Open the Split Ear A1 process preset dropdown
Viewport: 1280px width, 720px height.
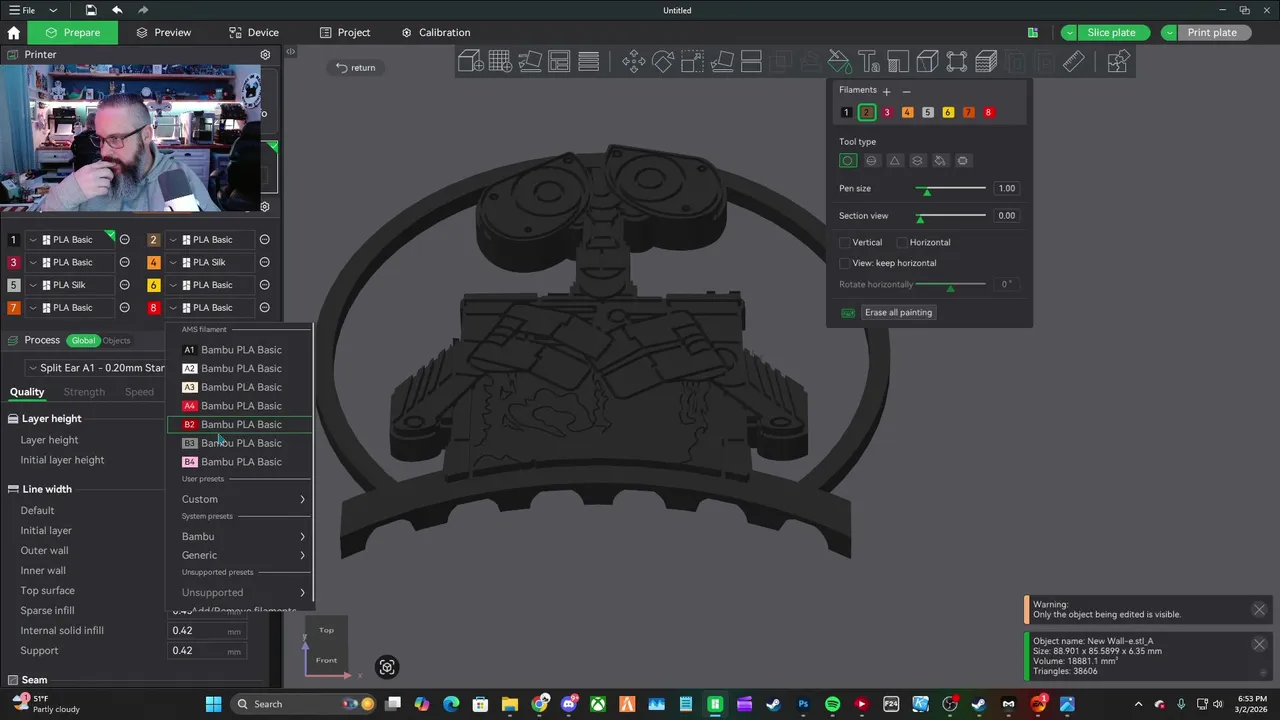[96, 368]
